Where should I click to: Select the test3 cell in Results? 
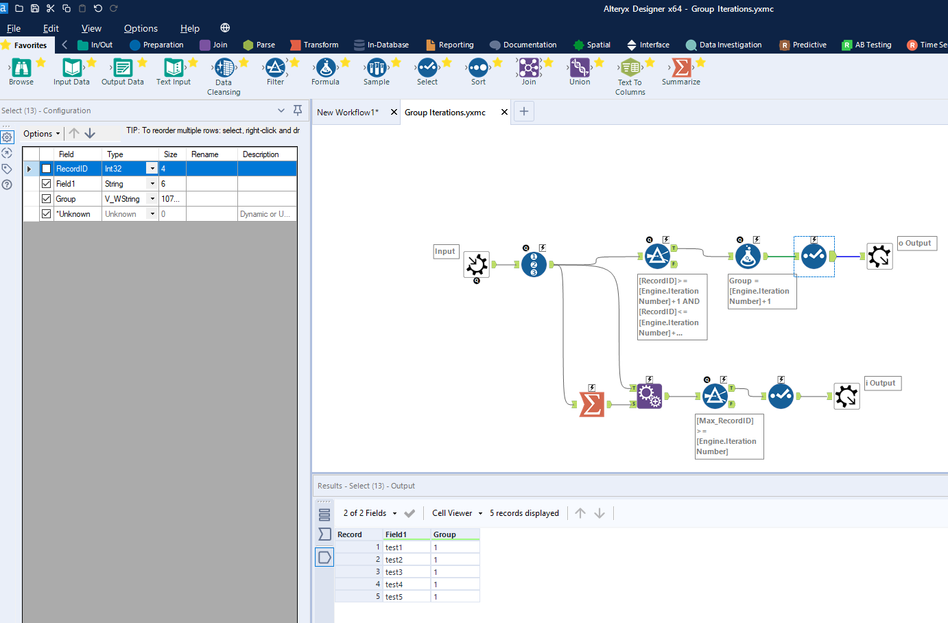[407, 572]
